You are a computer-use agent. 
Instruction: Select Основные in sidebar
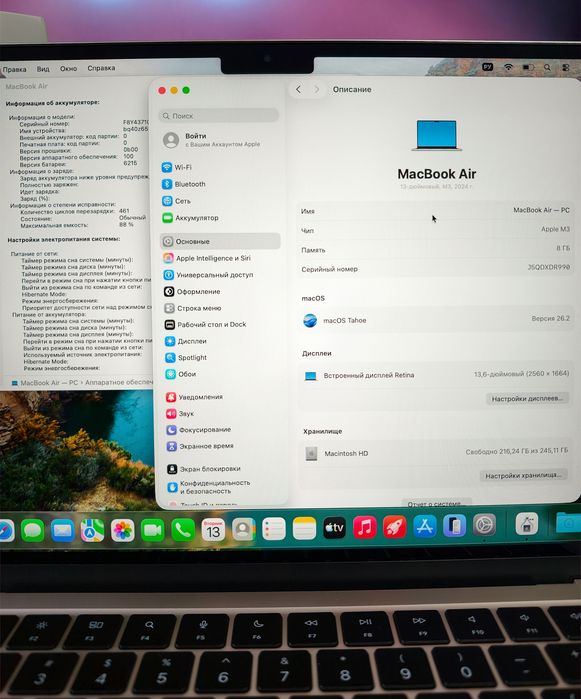click(x=220, y=241)
